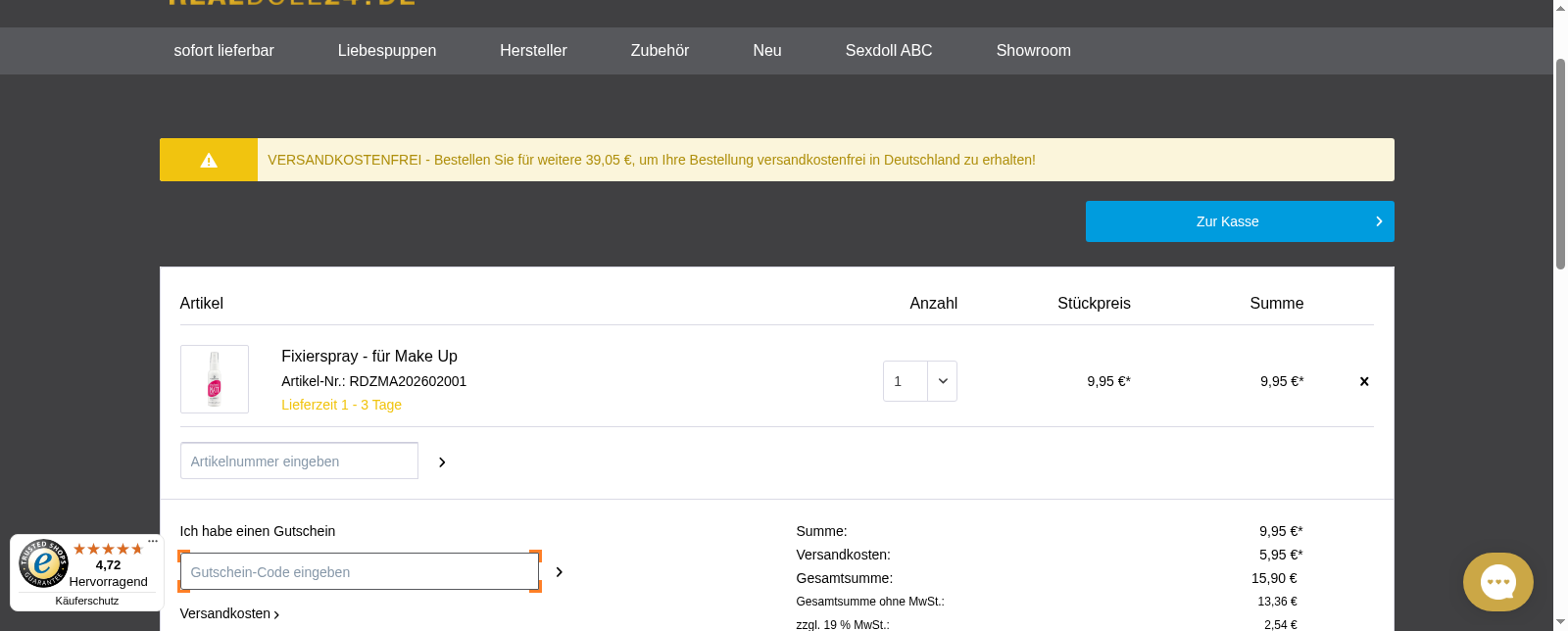This screenshot has height=631, width=1568.
Task: Open the Sexdoll ABC page
Action: point(889,51)
